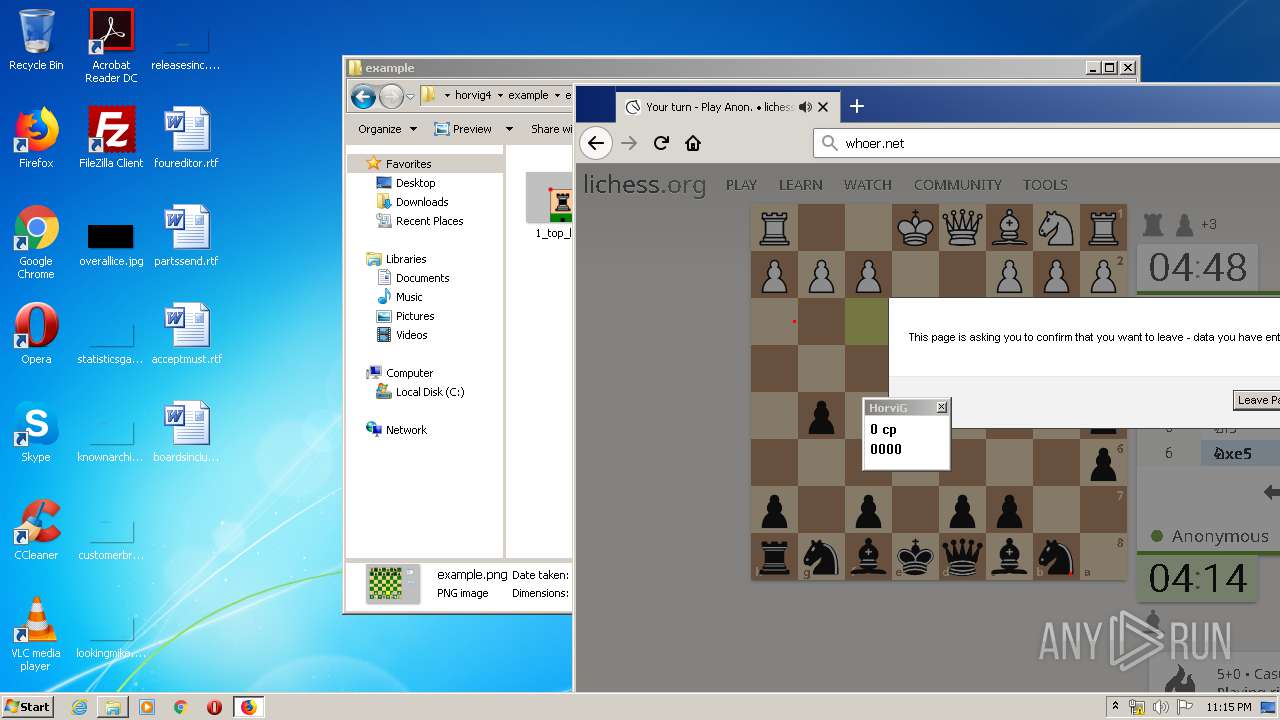Open Explorer recent locations dropdown arrow
The height and width of the screenshot is (720, 1280).
(410, 97)
